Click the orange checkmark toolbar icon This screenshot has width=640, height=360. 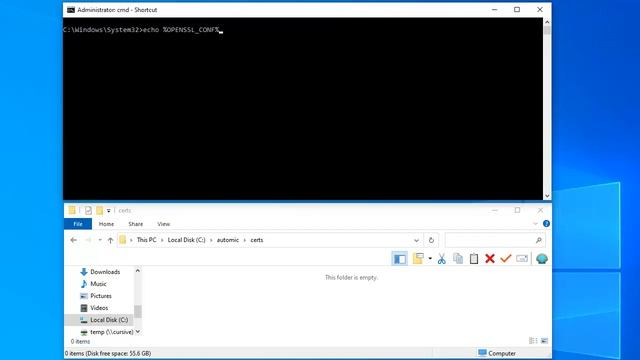click(x=506, y=258)
